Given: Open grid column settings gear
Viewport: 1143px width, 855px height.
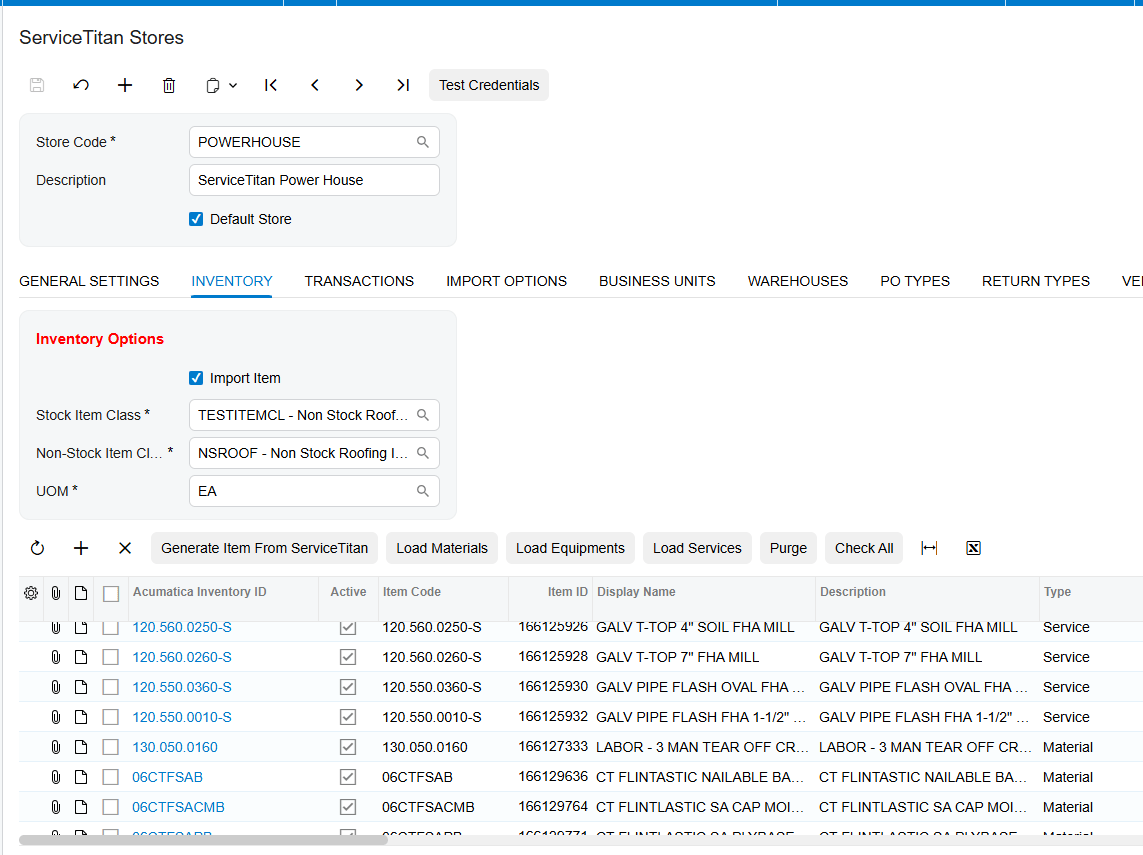Looking at the screenshot, I should point(31,593).
